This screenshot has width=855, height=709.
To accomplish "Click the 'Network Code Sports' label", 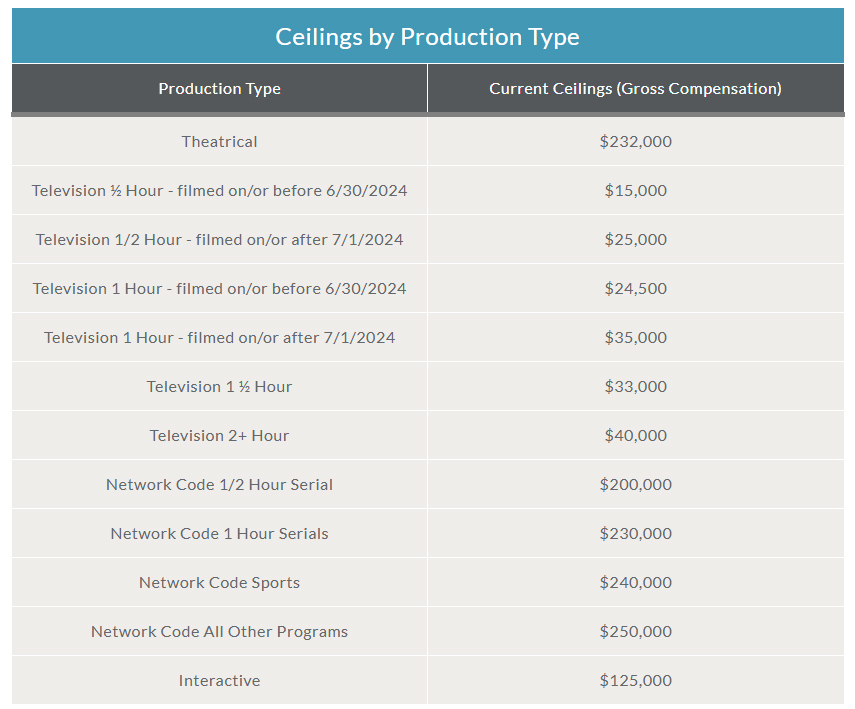I will tap(219, 583).
